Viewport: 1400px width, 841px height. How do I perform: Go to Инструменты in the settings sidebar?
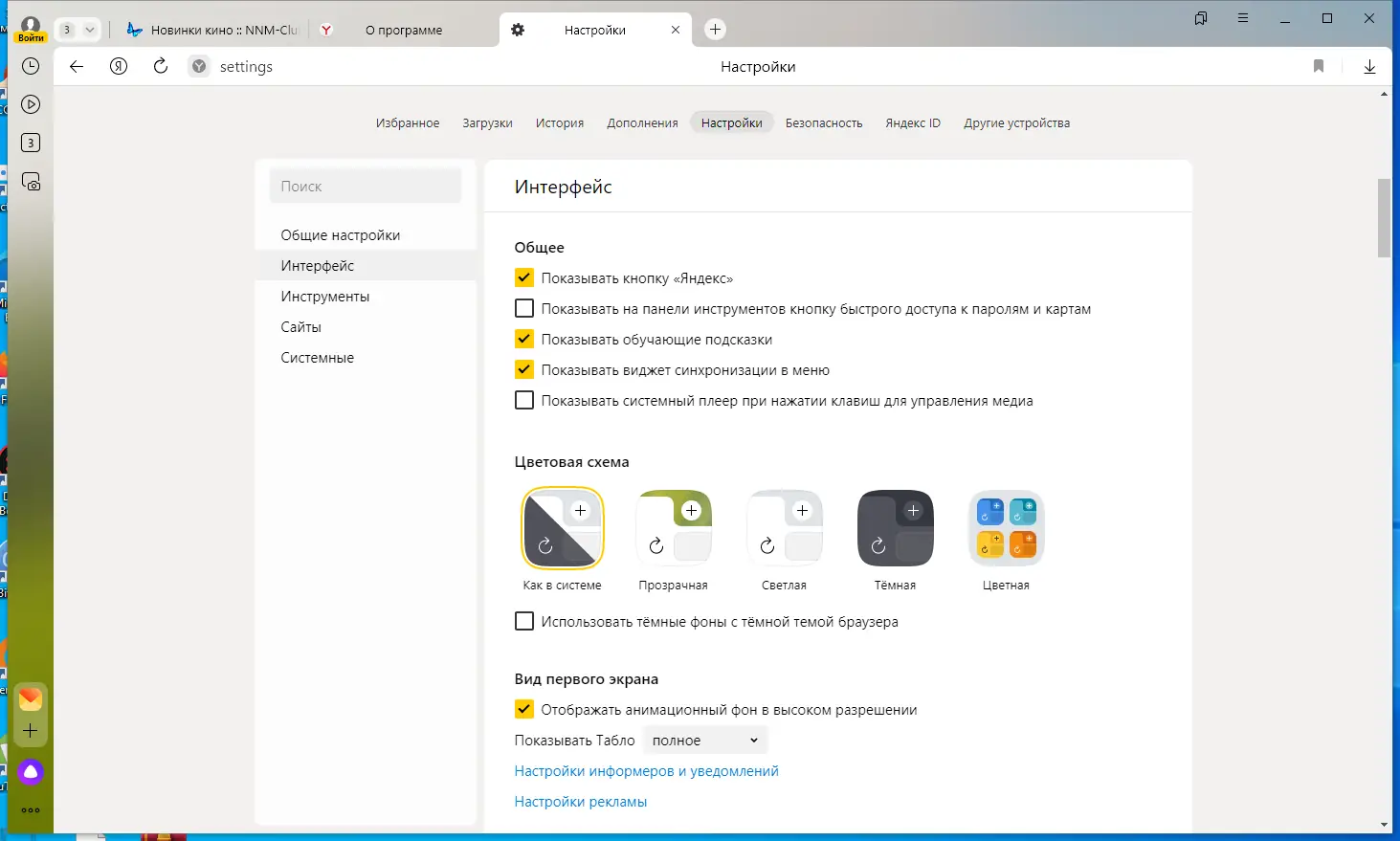tap(366, 297)
